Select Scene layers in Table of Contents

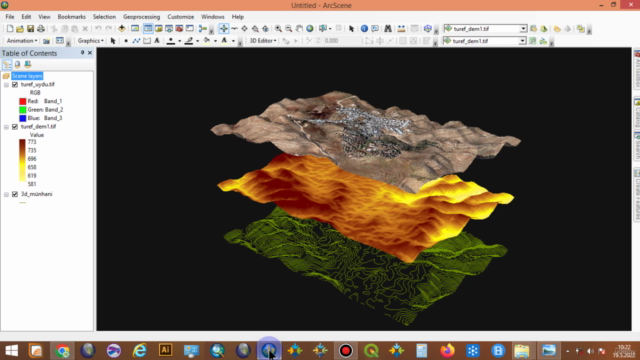[x=27, y=76]
